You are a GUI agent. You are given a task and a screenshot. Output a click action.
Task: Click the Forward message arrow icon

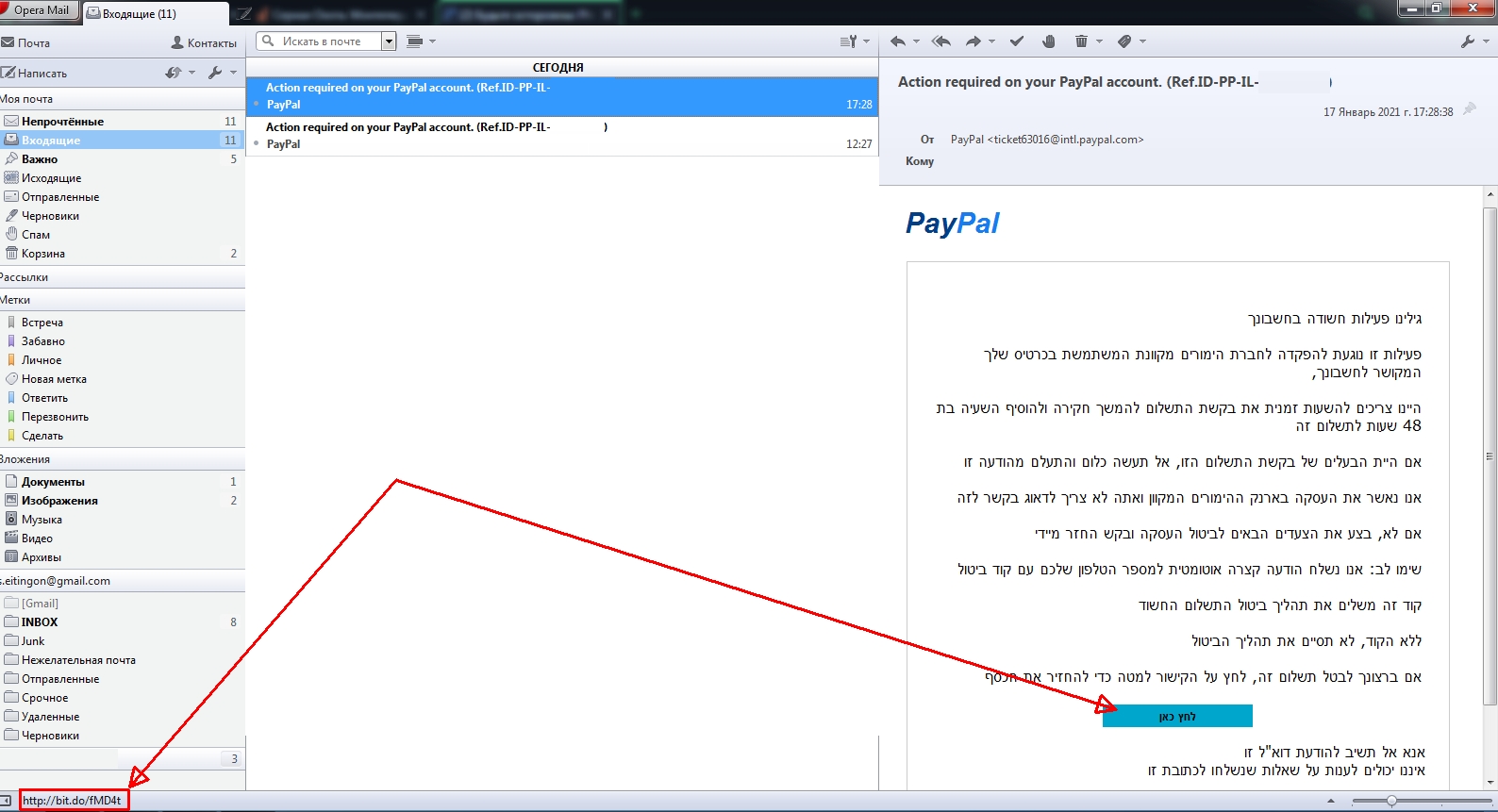tap(974, 41)
